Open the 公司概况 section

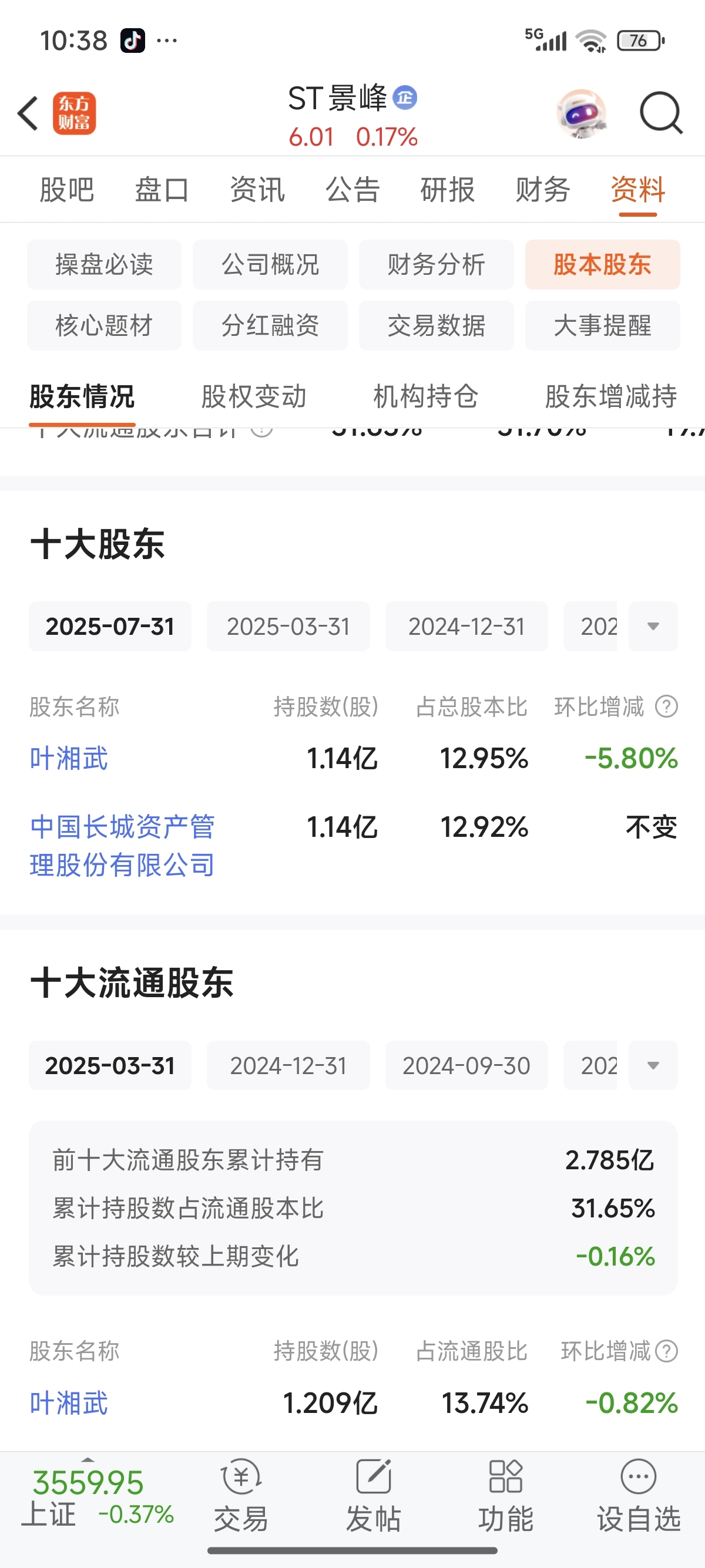click(x=270, y=265)
